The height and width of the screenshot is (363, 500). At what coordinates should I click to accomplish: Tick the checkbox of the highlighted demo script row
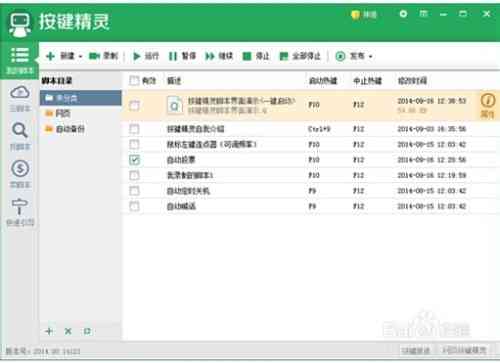(134, 105)
